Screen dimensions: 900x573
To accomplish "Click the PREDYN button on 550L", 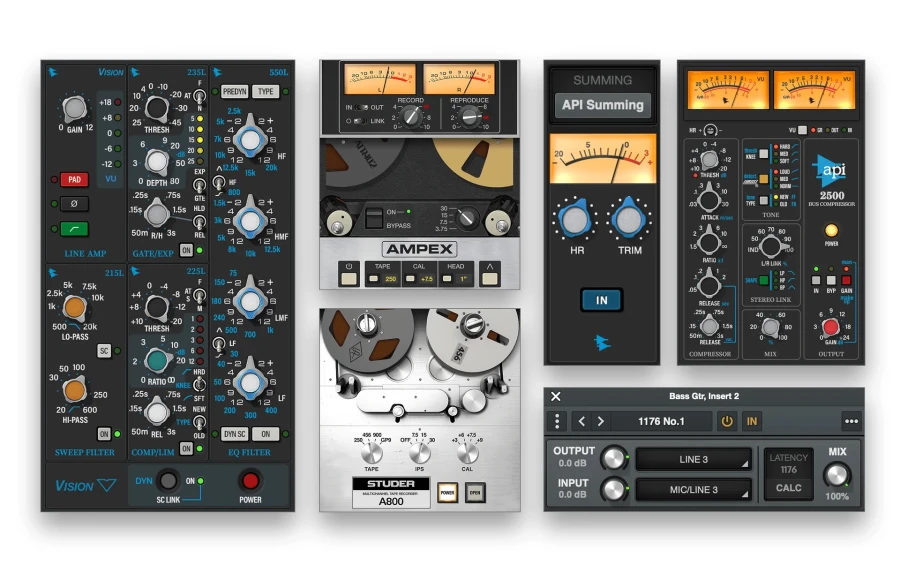I will coord(234,91).
